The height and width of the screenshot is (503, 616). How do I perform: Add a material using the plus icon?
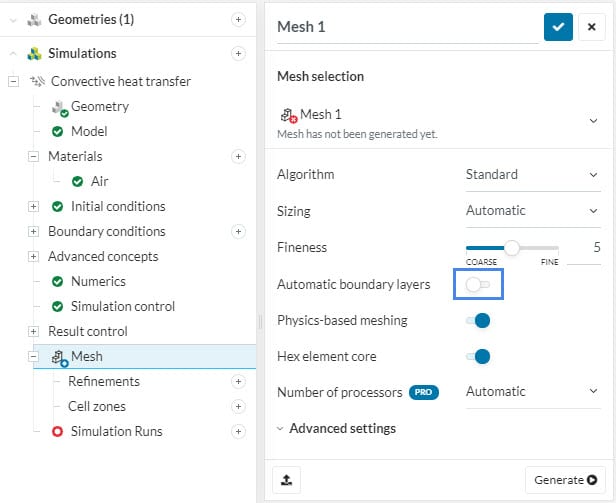[x=238, y=156]
